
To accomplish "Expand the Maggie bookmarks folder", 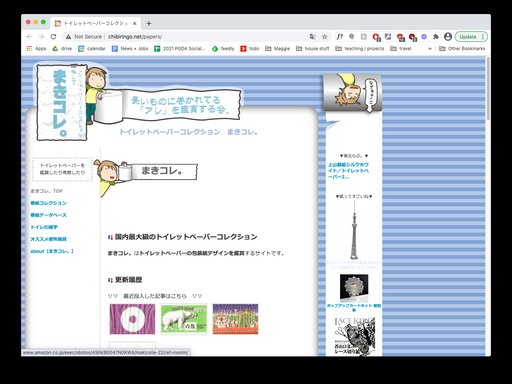I will click(x=277, y=49).
